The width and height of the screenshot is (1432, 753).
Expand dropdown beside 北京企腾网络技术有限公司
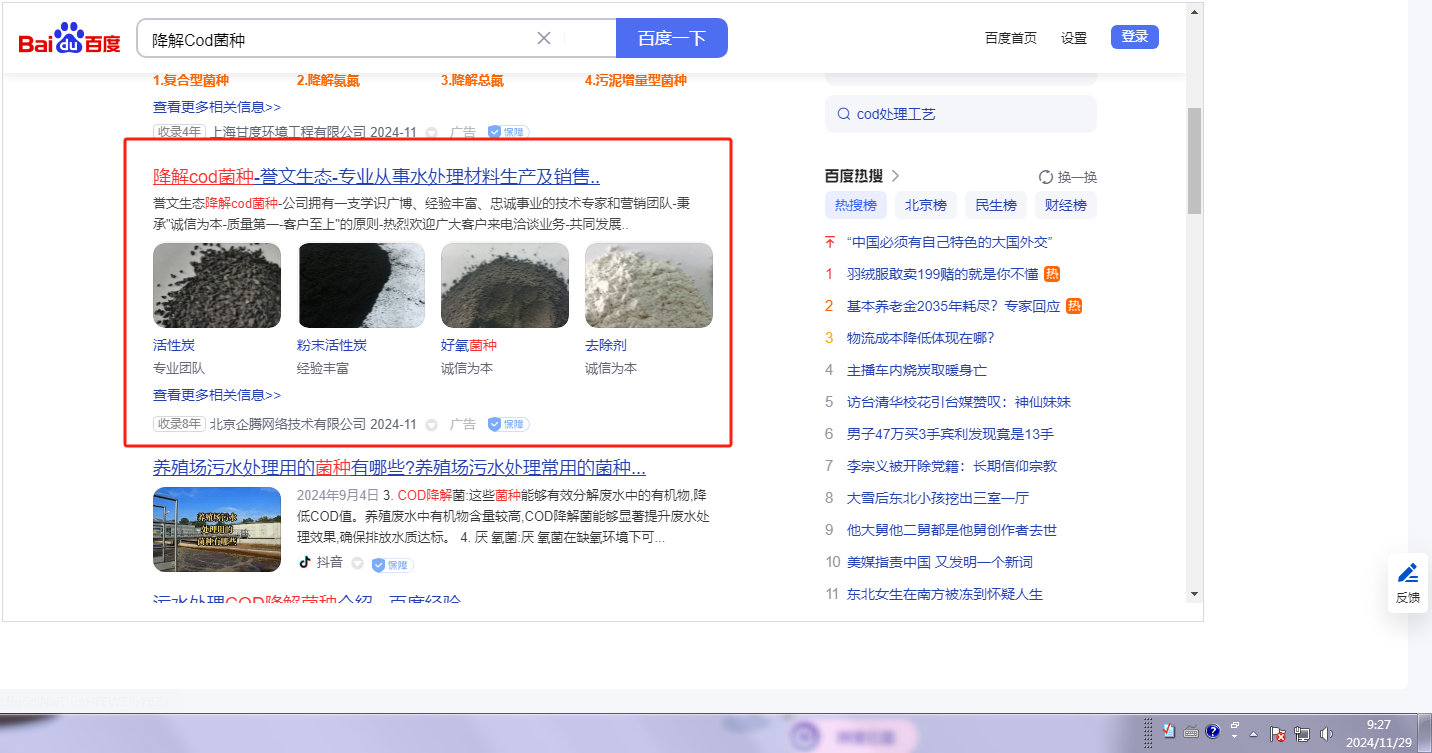click(432, 424)
